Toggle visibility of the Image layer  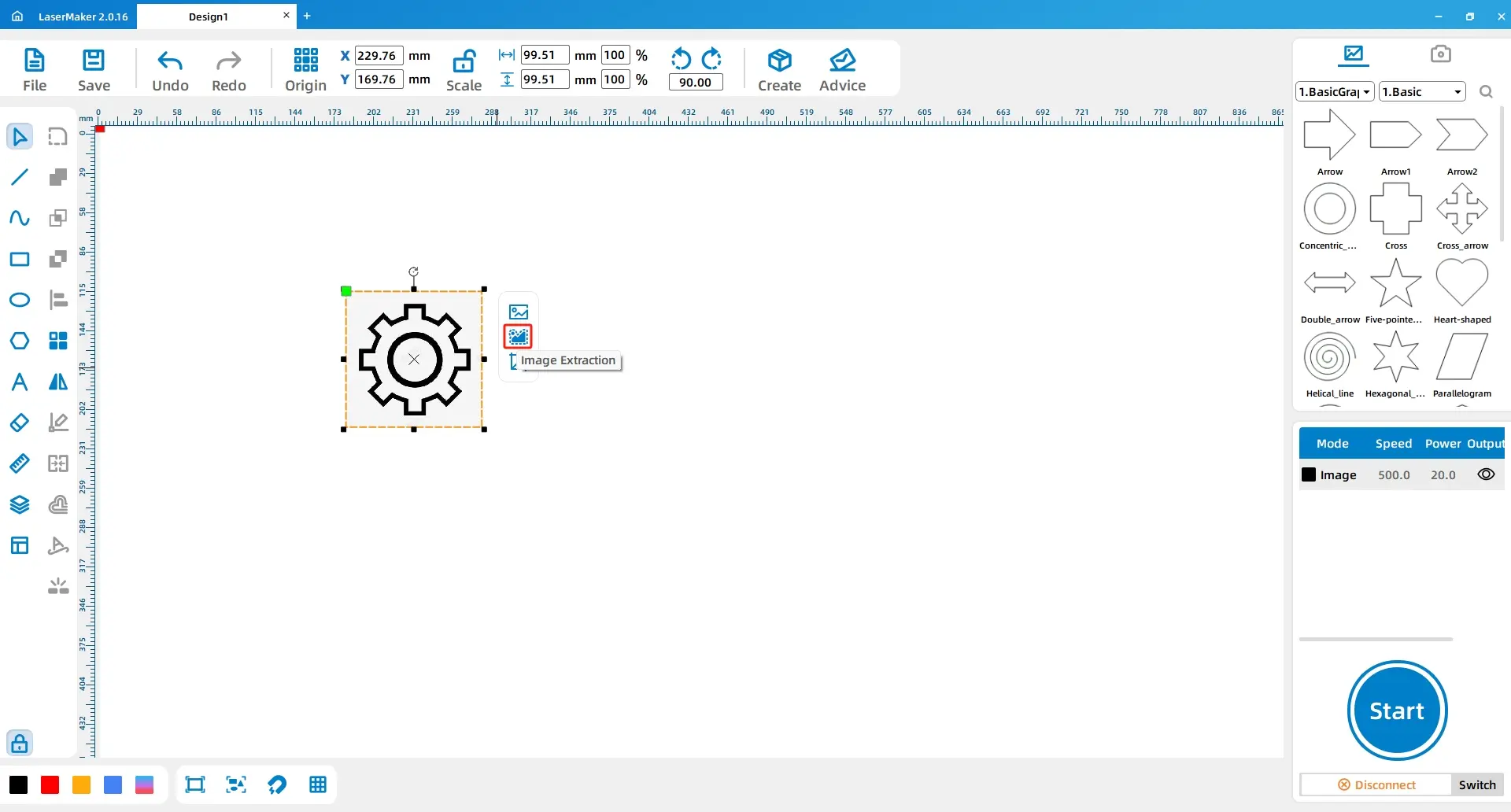pos(1486,474)
